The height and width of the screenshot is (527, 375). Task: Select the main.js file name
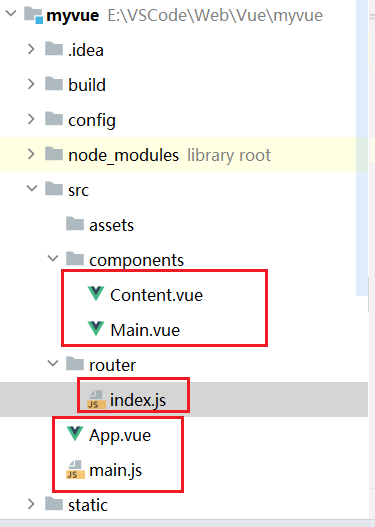116,471
